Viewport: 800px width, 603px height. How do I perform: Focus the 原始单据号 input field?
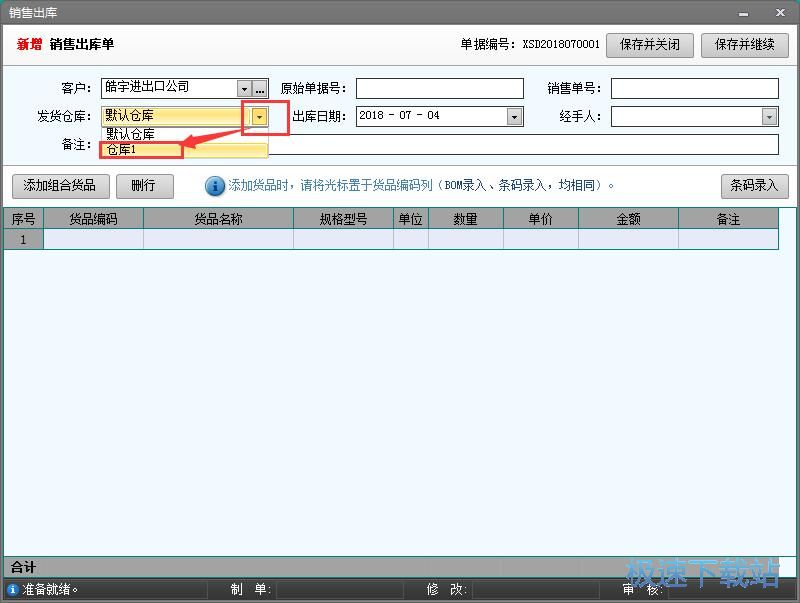coord(440,88)
